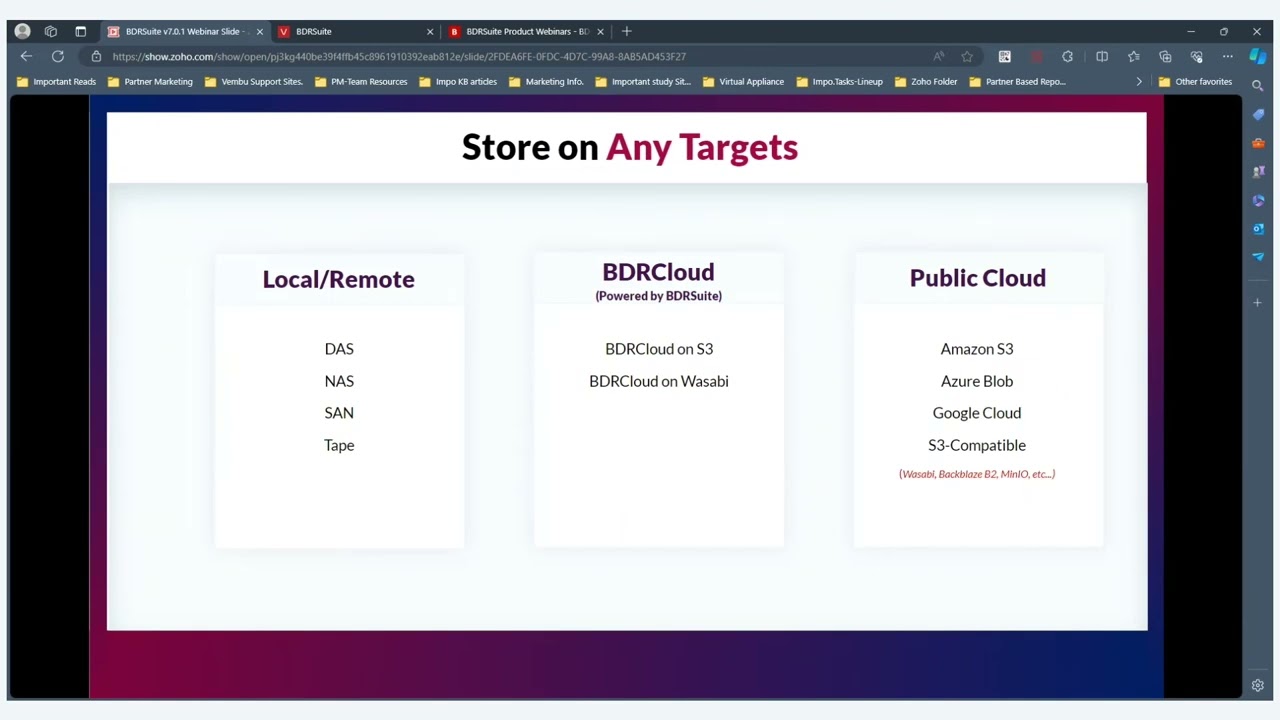Click the 'DAS' list entry
This screenshot has width=1280, height=720.
[x=339, y=349]
